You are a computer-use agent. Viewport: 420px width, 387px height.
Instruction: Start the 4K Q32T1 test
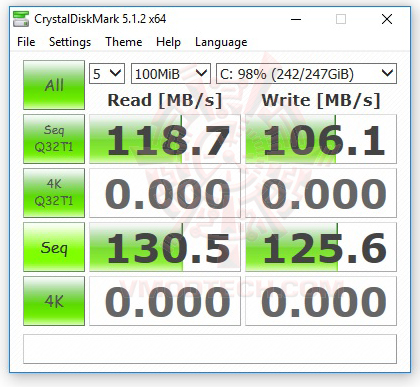(54, 193)
